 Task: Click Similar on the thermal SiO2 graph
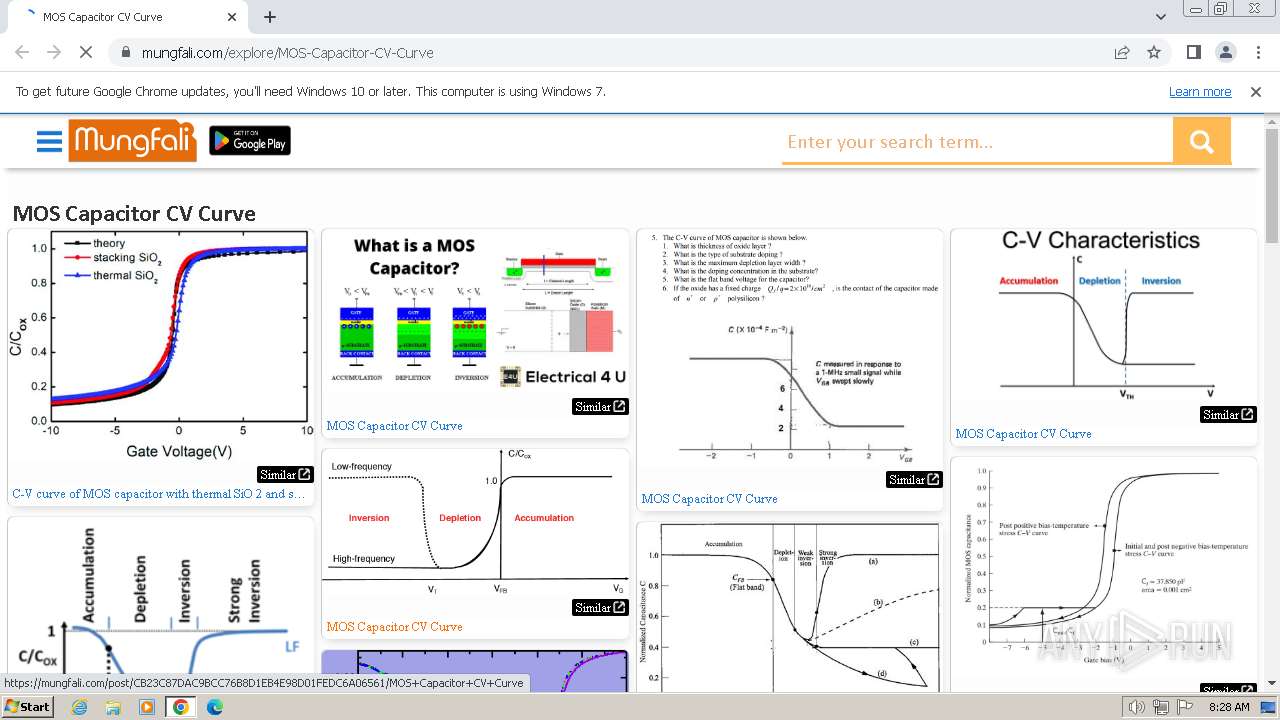tap(285, 474)
